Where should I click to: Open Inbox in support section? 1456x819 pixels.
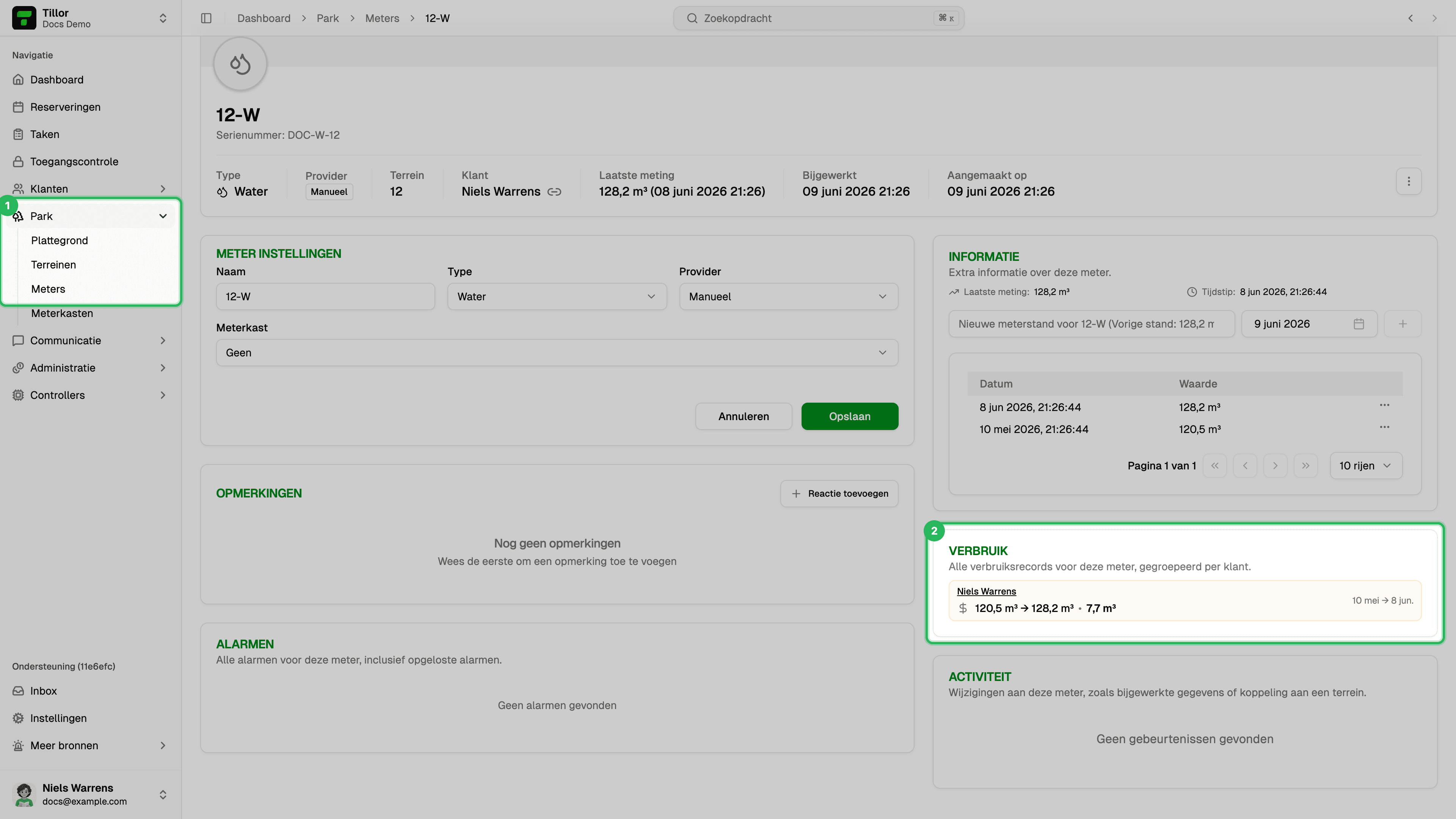coord(91,691)
